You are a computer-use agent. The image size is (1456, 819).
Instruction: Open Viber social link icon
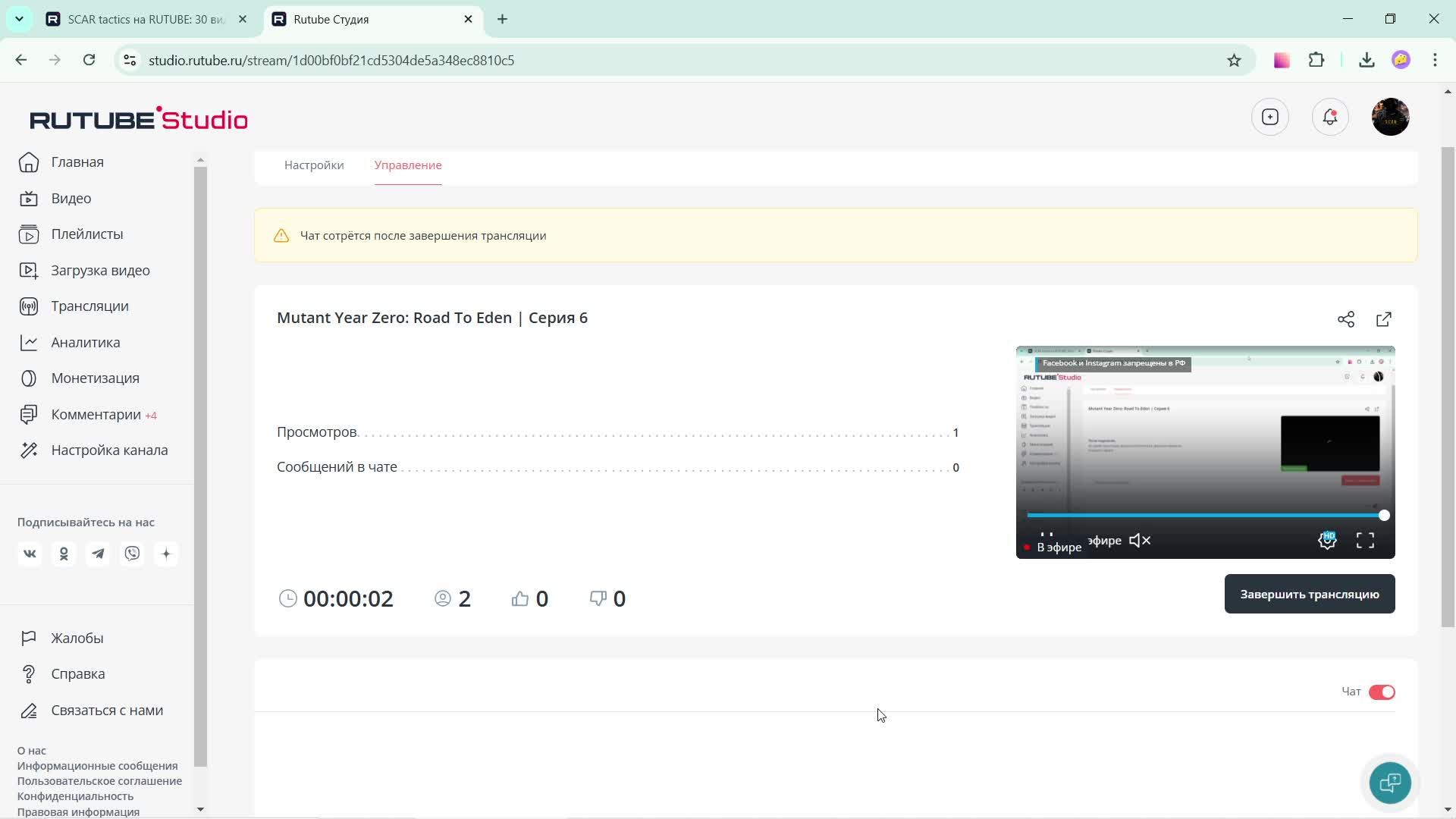tap(132, 554)
